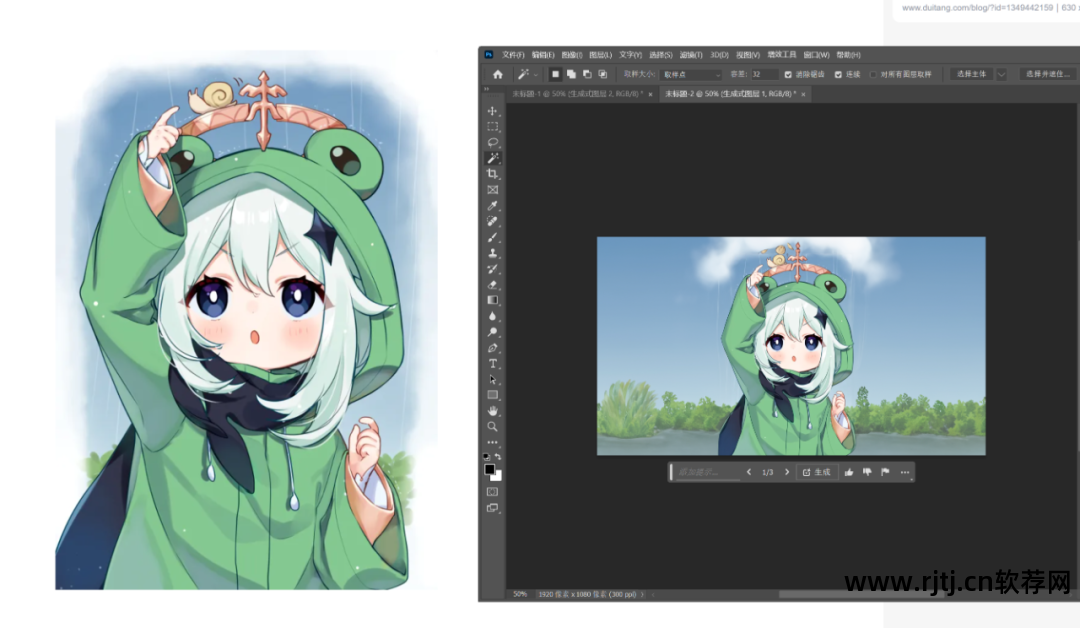Screen dimensions: 1080x628
Task: Choose Intersect with Selection mode
Action: click(x=603, y=74)
